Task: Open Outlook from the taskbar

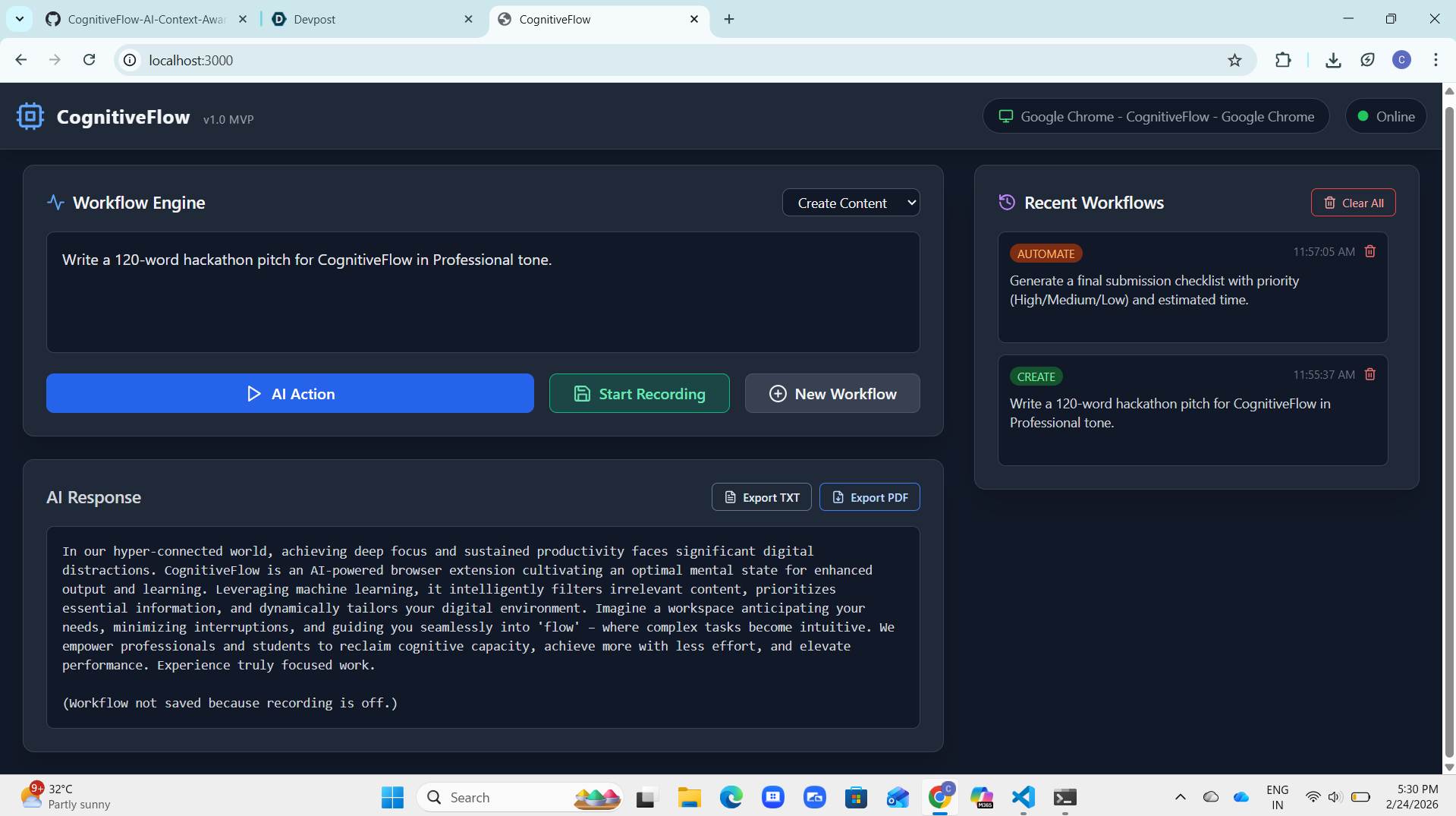Action: coord(898,797)
